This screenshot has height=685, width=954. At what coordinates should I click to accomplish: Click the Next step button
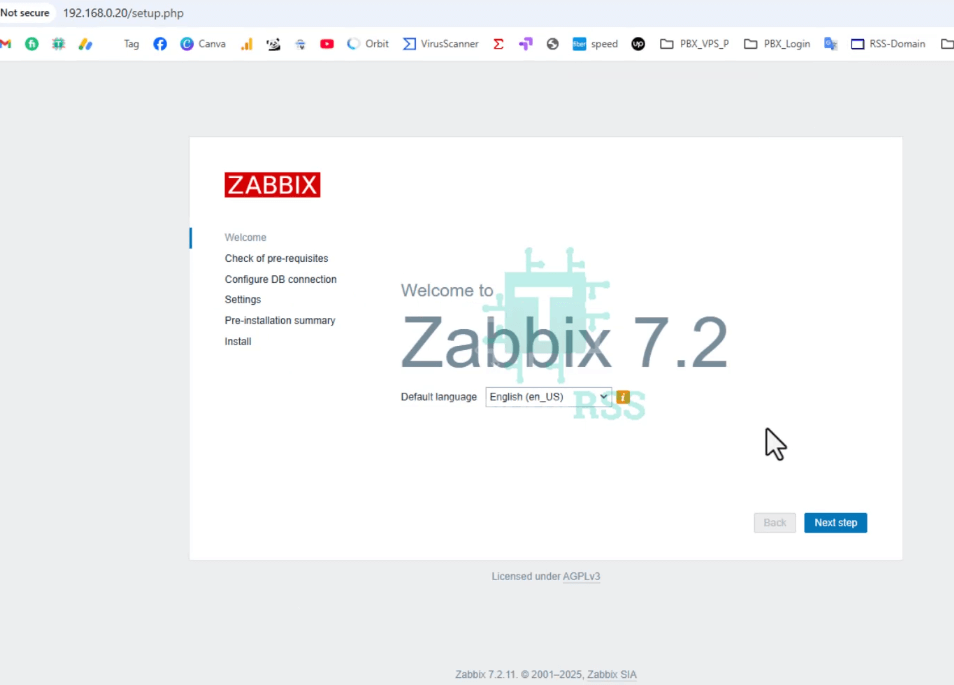pyautogui.click(x=835, y=522)
